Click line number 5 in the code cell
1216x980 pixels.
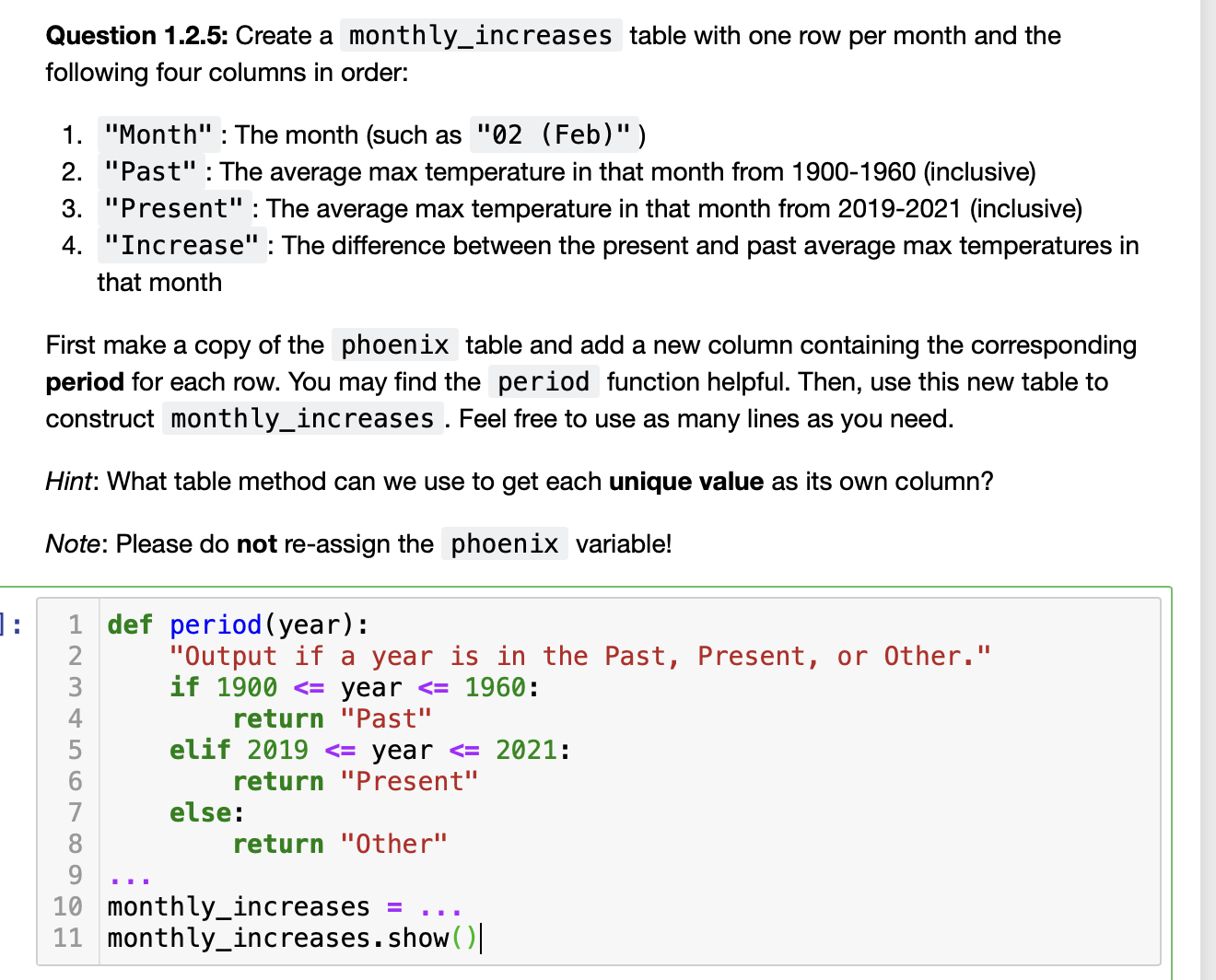pyautogui.click(x=74, y=750)
